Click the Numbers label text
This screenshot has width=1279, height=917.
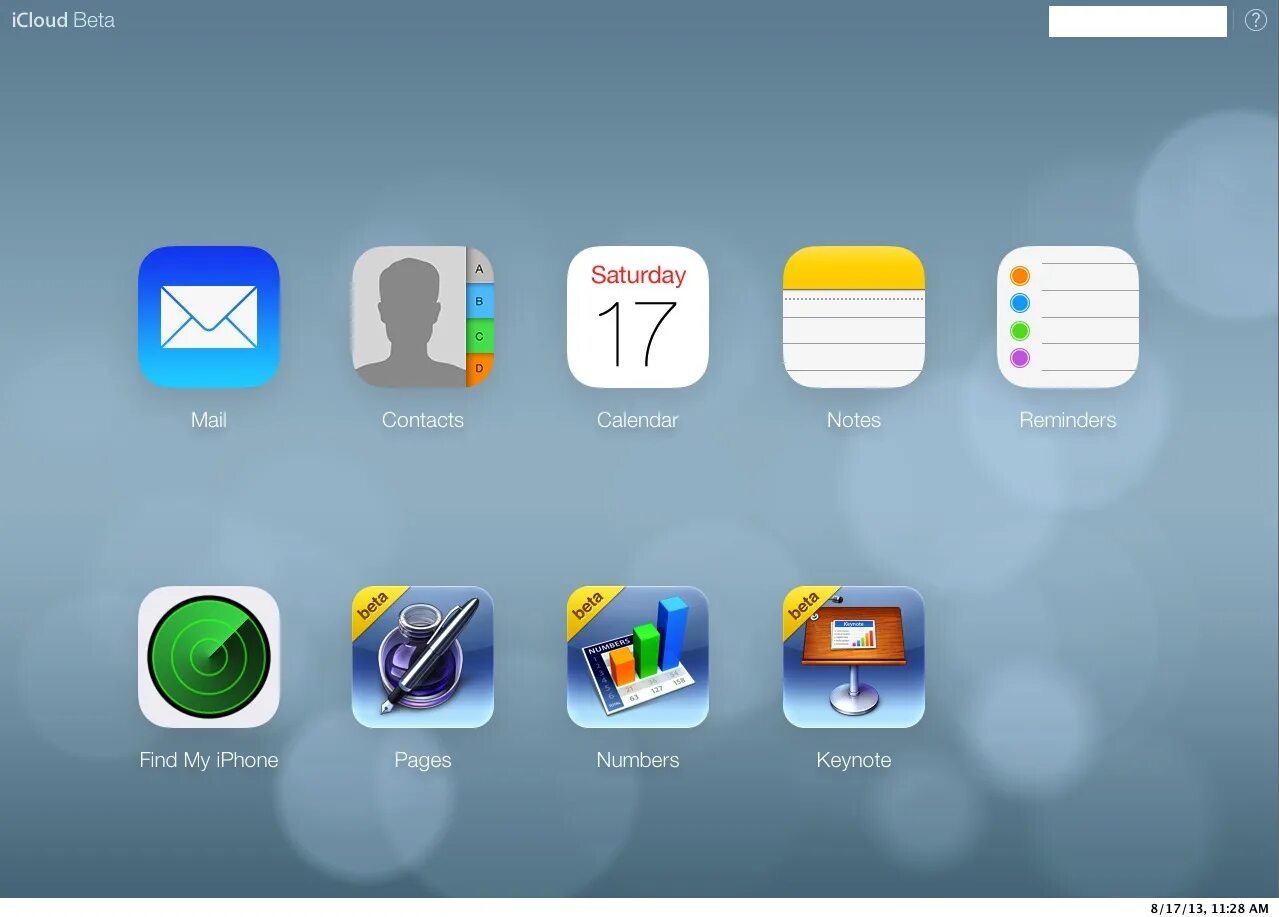click(x=638, y=760)
